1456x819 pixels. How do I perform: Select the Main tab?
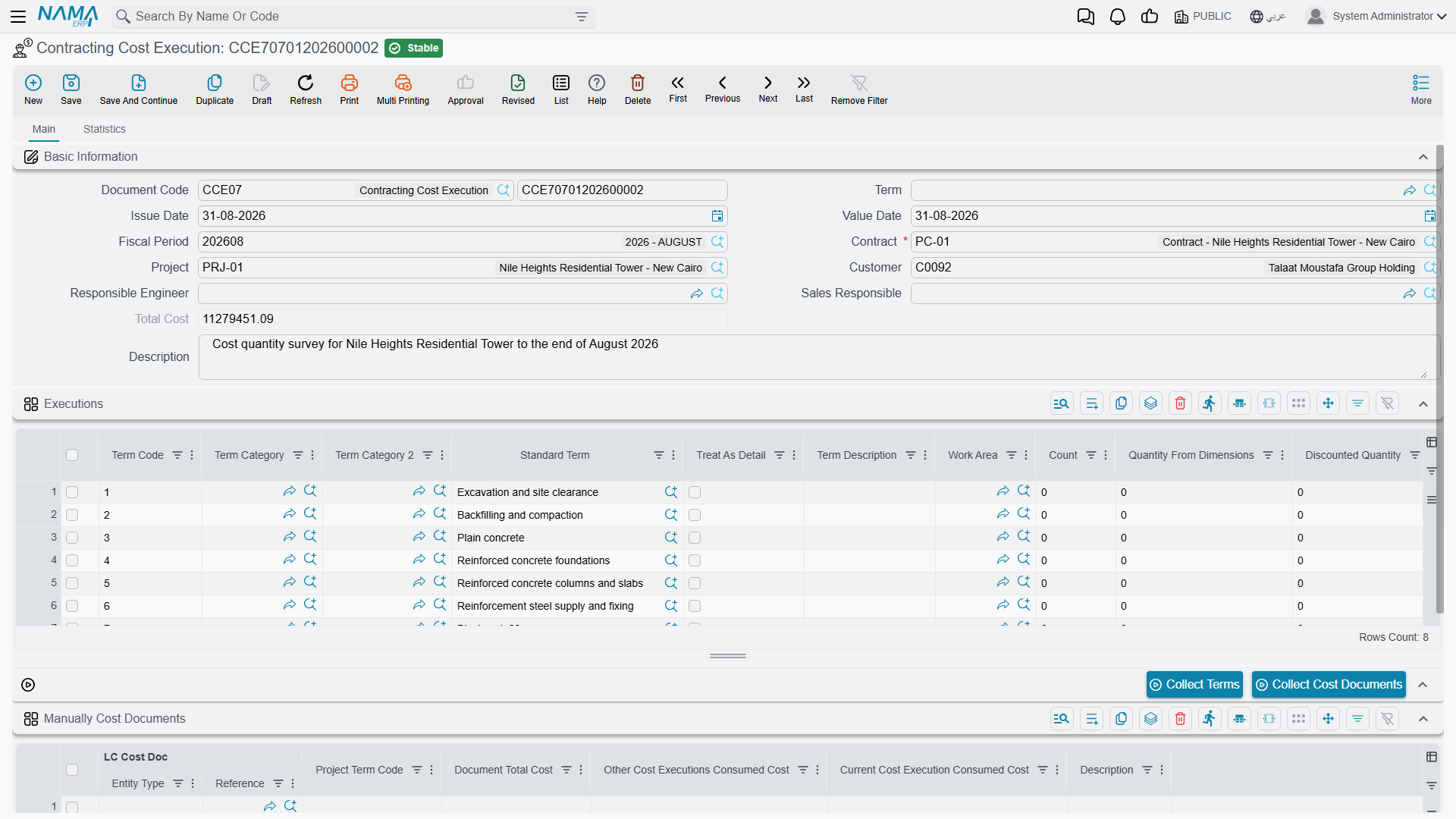44,129
